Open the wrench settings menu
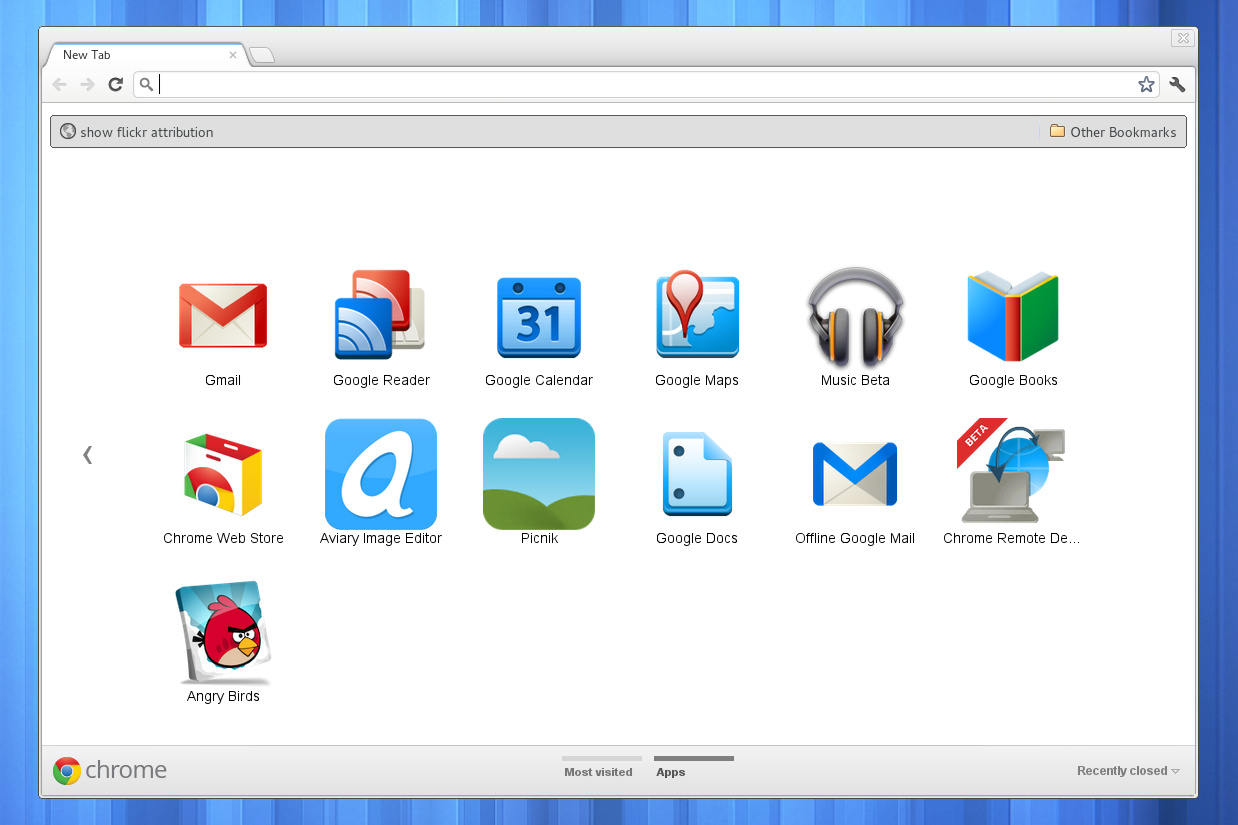The height and width of the screenshot is (825, 1238). (x=1177, y=85)
